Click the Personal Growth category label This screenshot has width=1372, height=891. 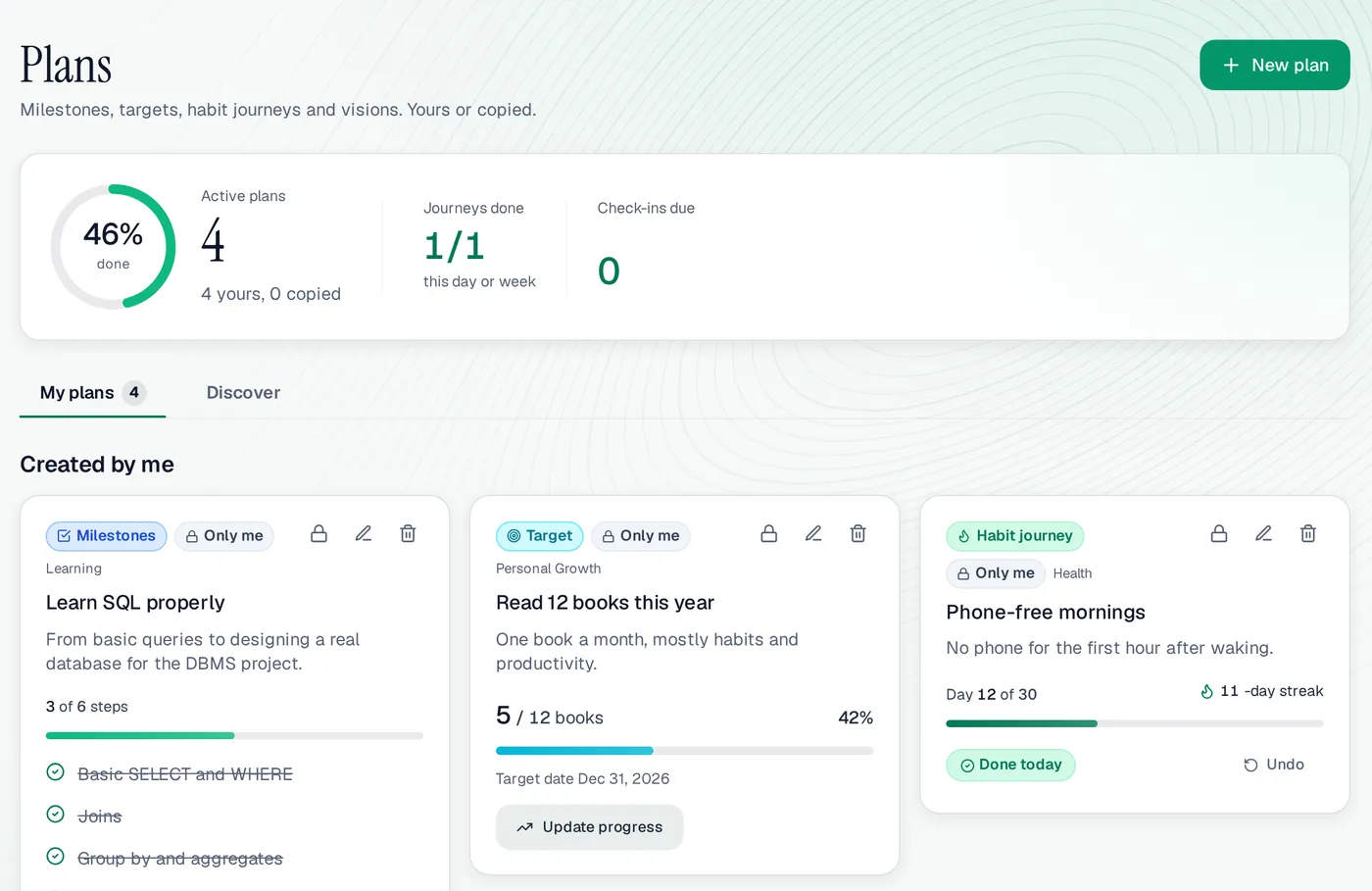tap(549, 569)
